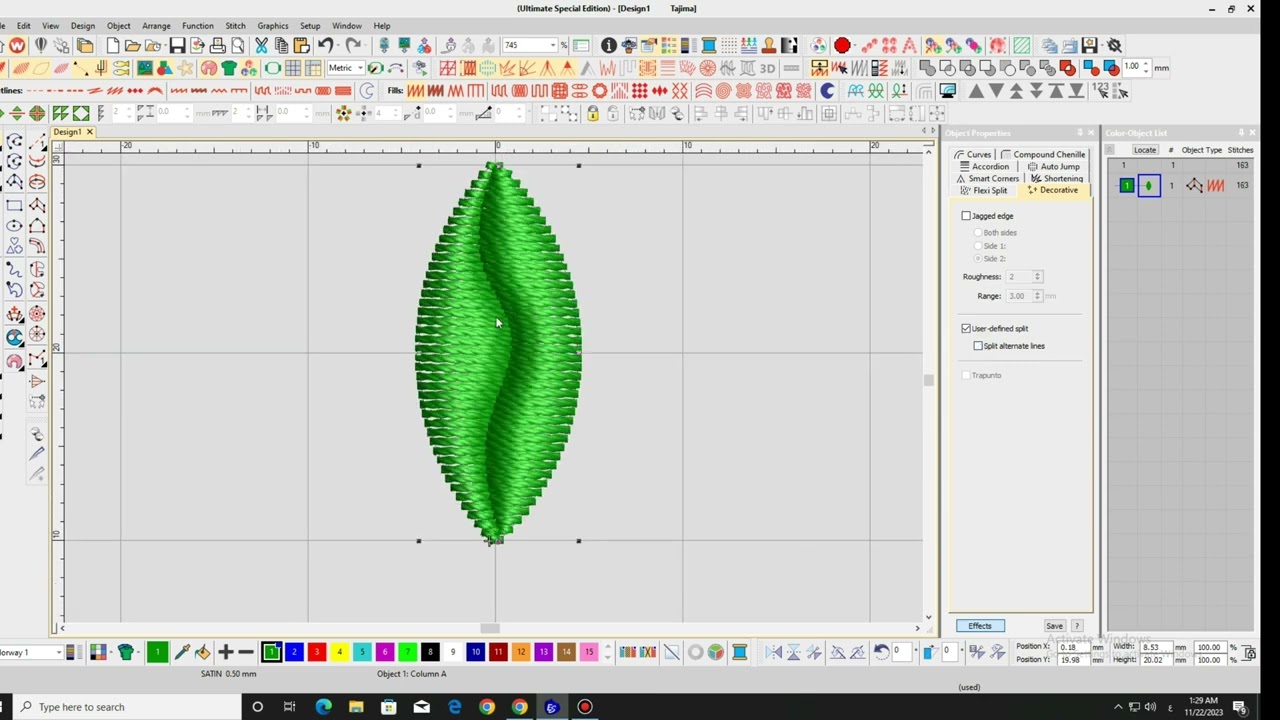Open the File menu

[x=2, y=26]
